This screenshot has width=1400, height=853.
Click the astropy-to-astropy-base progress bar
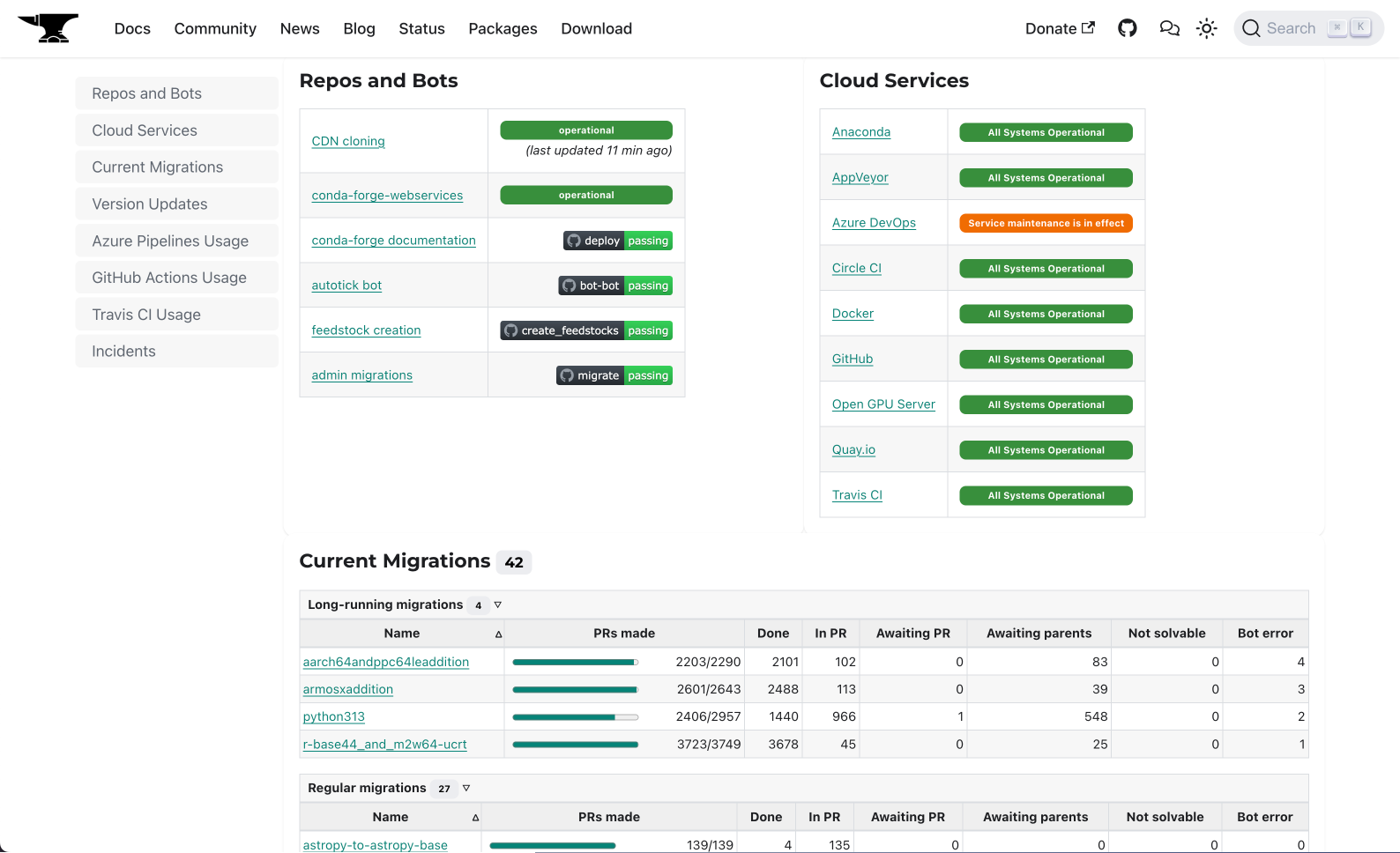pyautogui.click(x=552, y=845)
